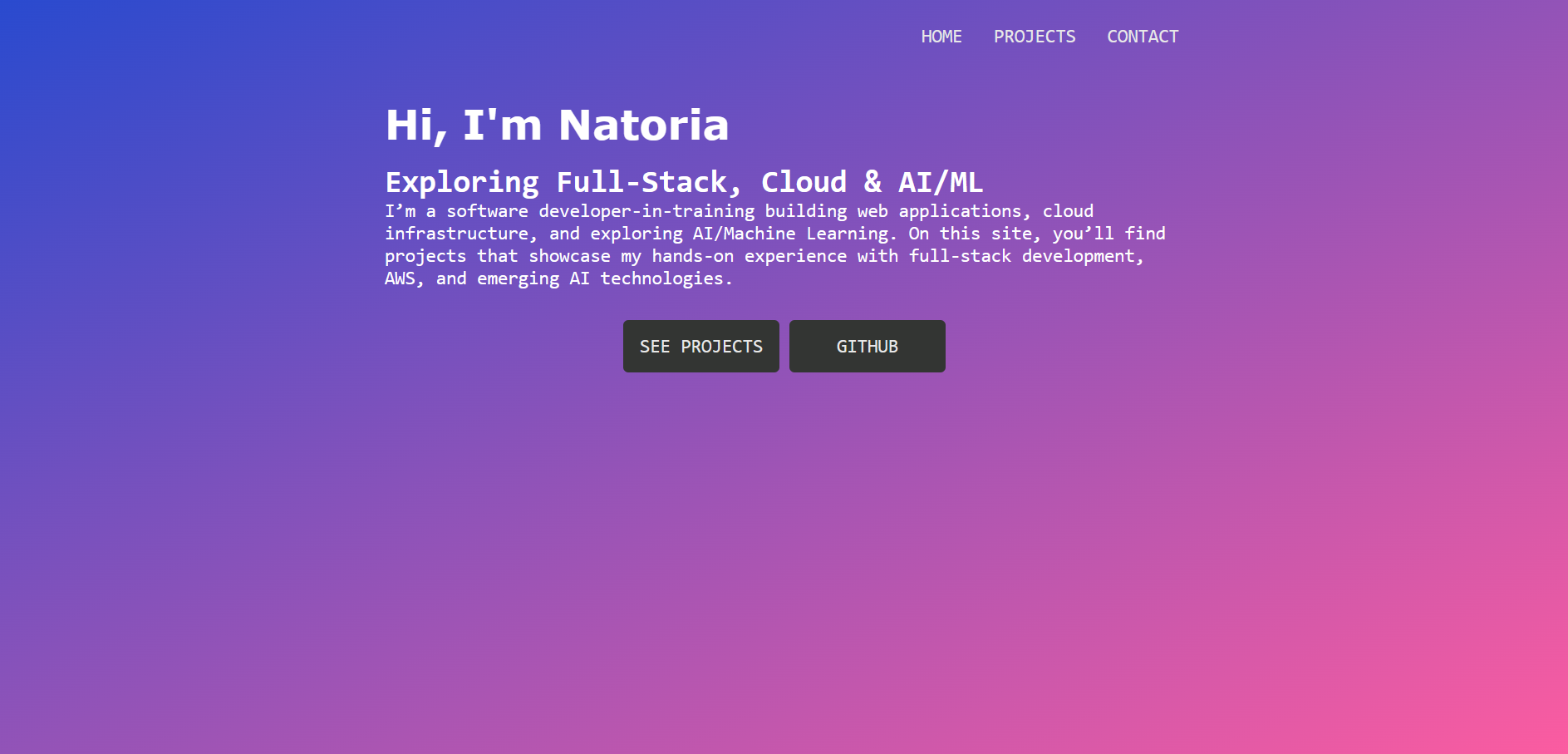Select "Full-Stack," in the subheading

tap(648, 182)
